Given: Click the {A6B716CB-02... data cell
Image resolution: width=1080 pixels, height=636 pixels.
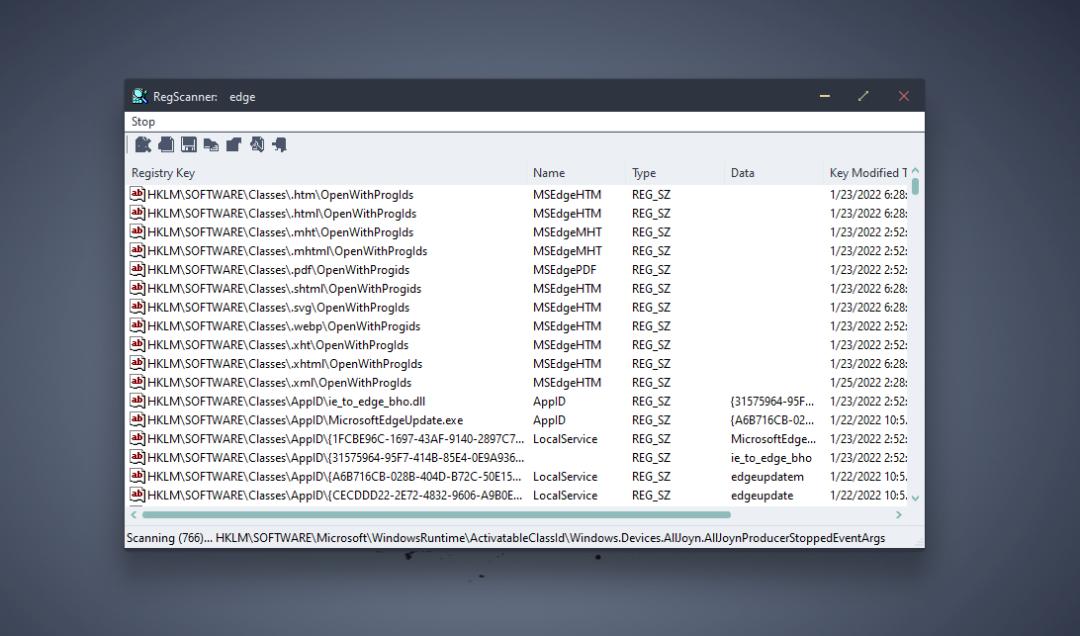Looking at the screenshot, I should (x=772, y=420).
